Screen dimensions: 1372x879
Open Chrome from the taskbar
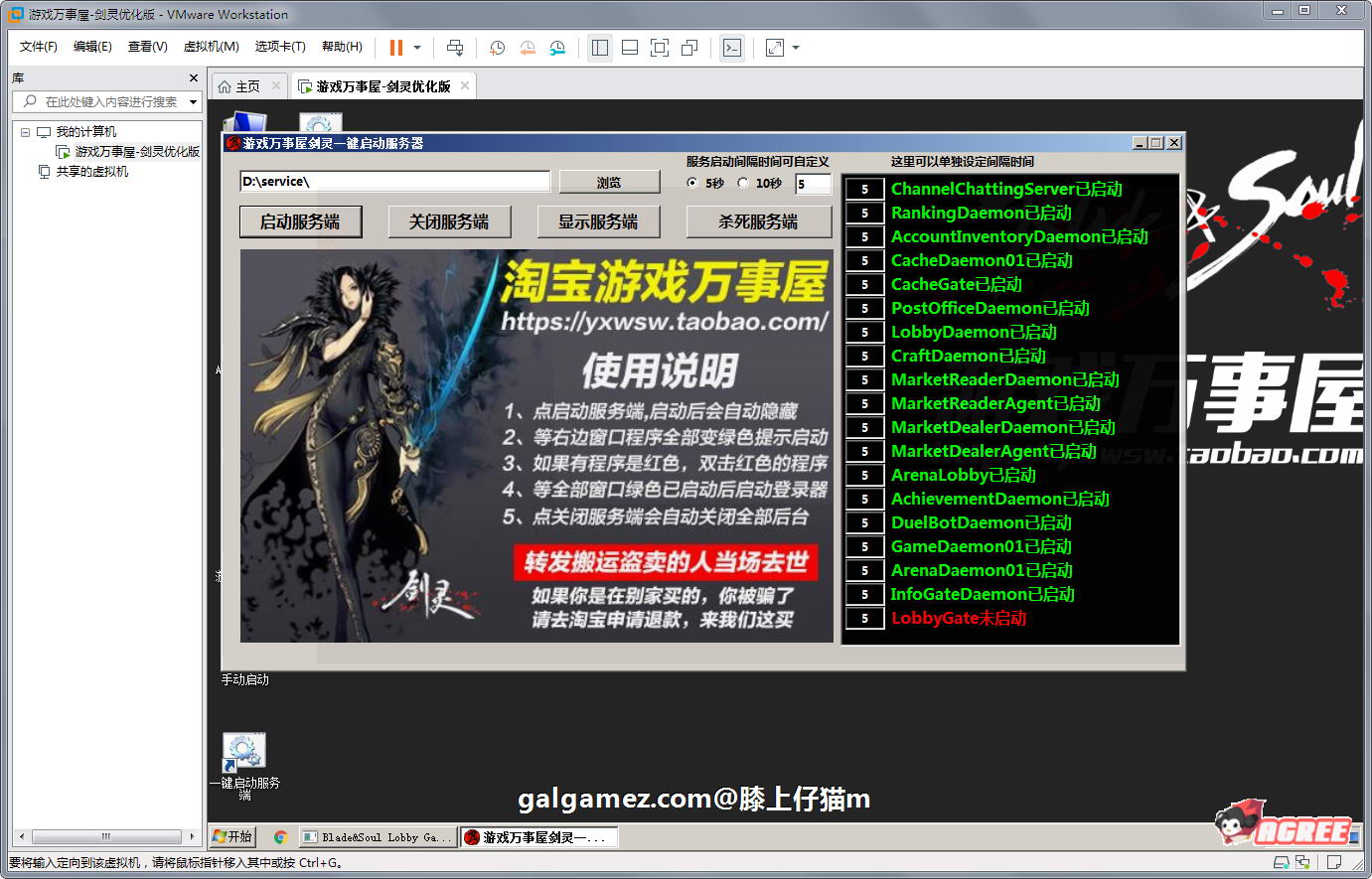(x=281, y=837)
